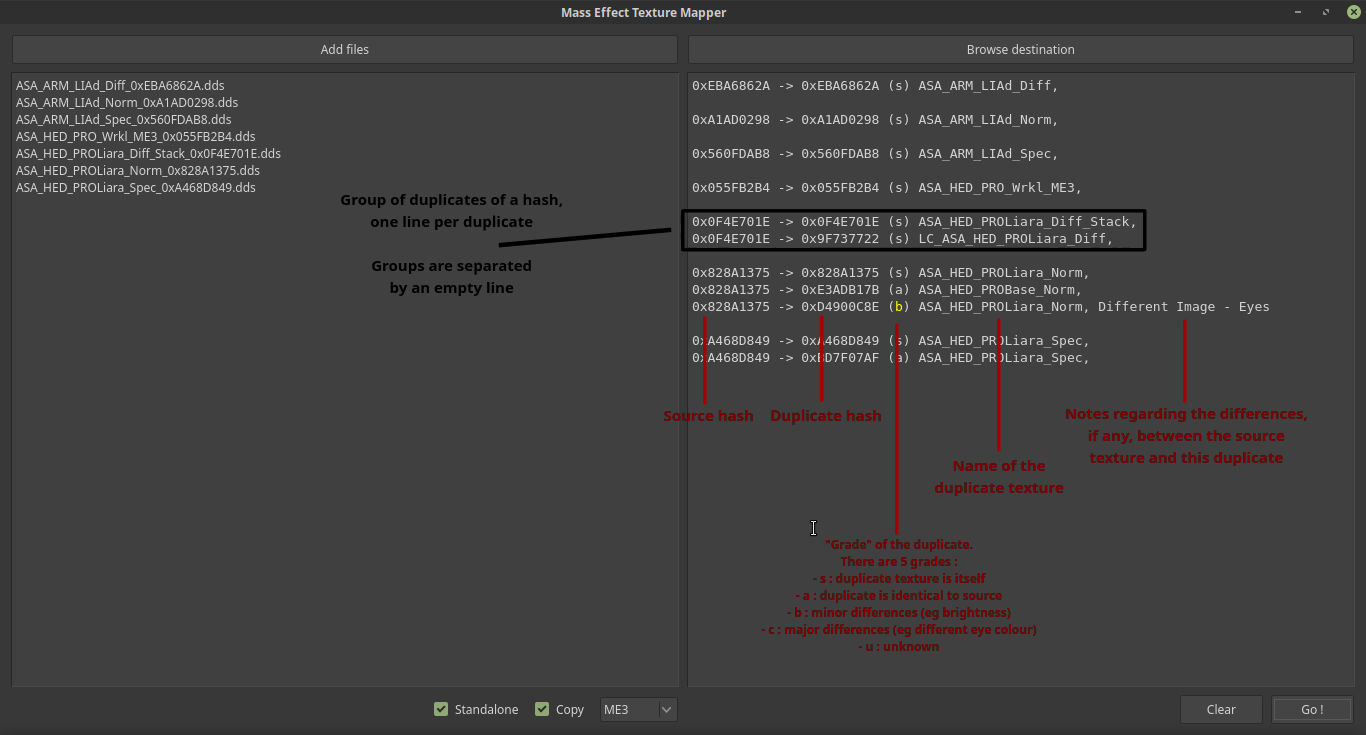Select ASA_HED_PROLiara_Norm_0x828A1375.dds file
1366x735 pixels.
click(138, 171)
